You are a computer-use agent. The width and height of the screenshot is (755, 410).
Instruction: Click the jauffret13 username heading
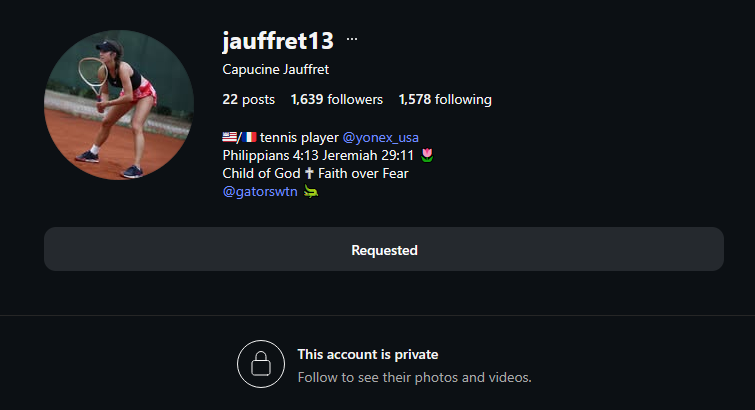tap(278, 40)
